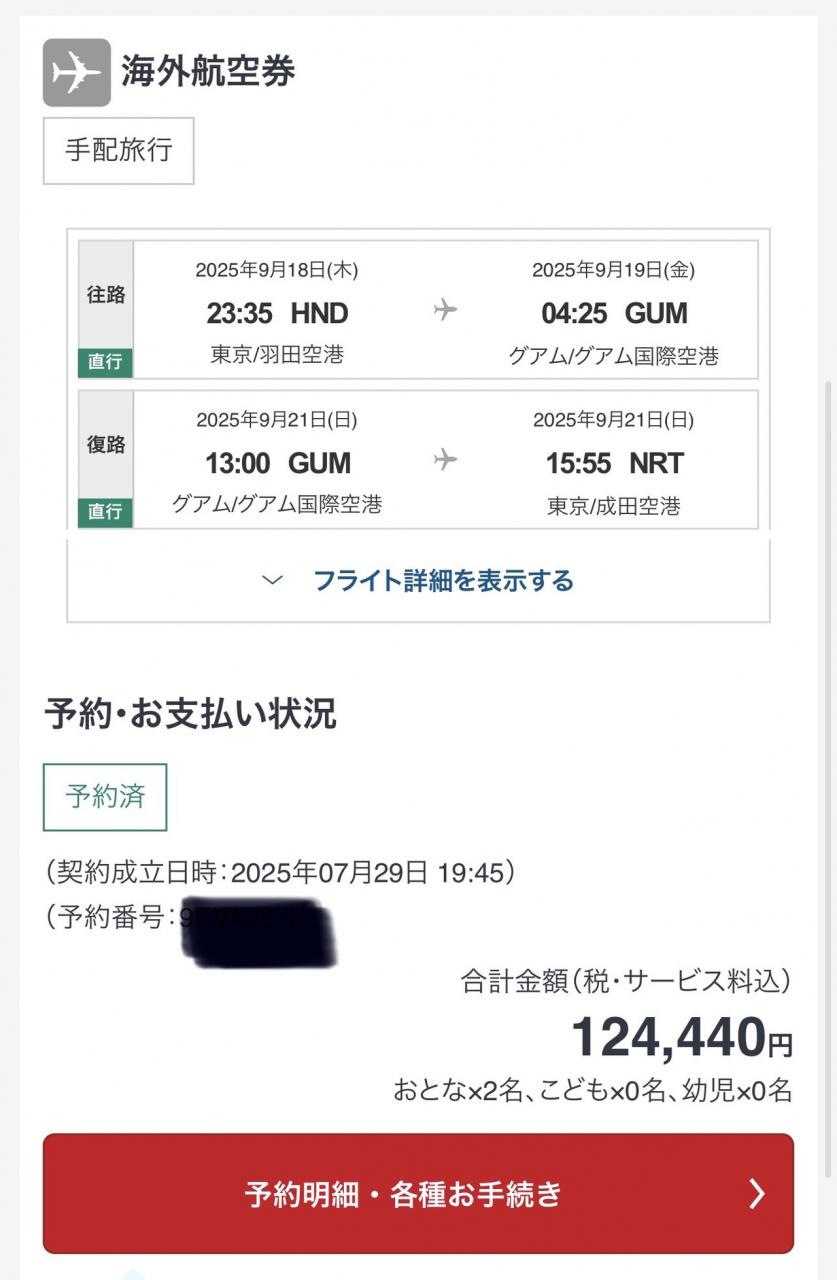Image resolution: width=837 pixels, height=1280 pixels.
Task: Click the return flight arrow plane icon
Action: tap(445, 460)
